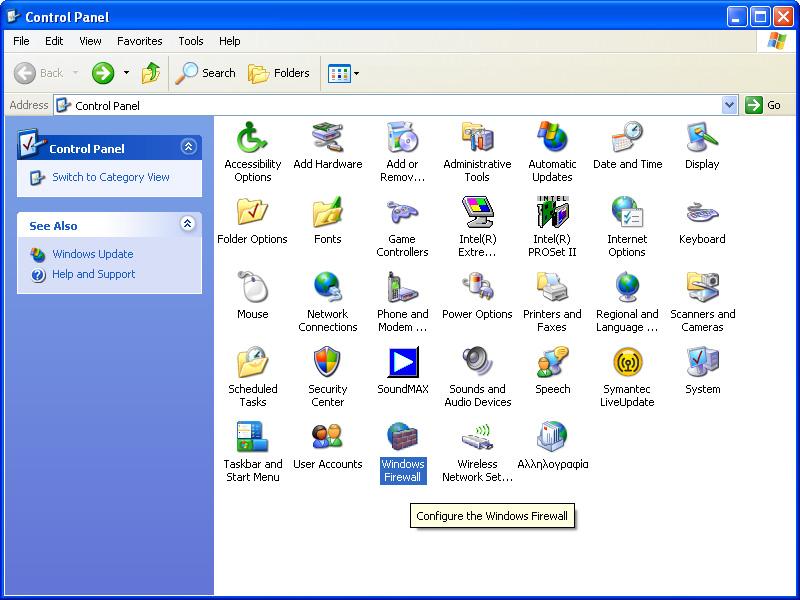Open Scheduled Tasks
This screenshot has width=800, height=600.
(x=253, y=377)
